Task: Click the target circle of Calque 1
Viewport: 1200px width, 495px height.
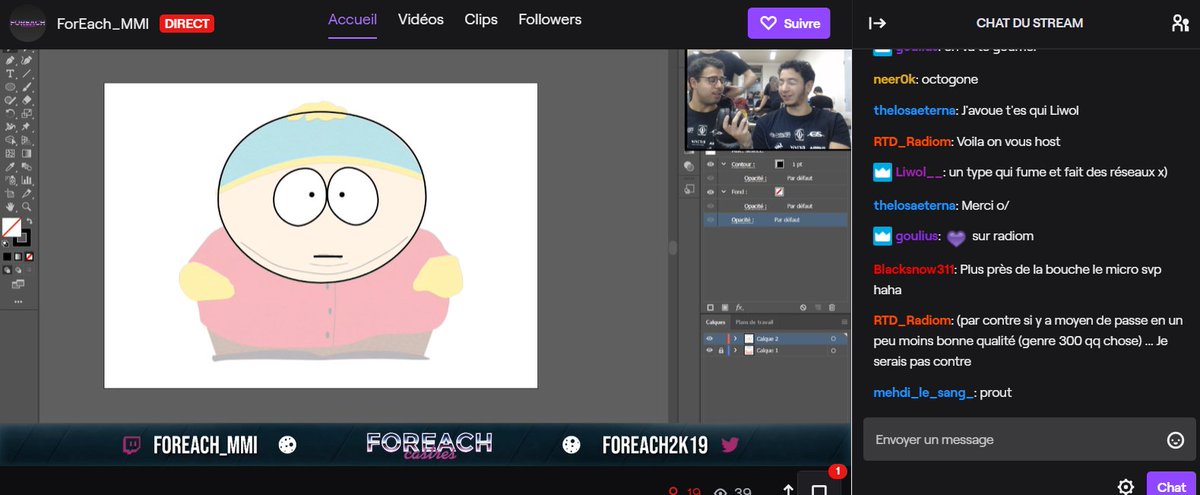Action: coord(833,350)
